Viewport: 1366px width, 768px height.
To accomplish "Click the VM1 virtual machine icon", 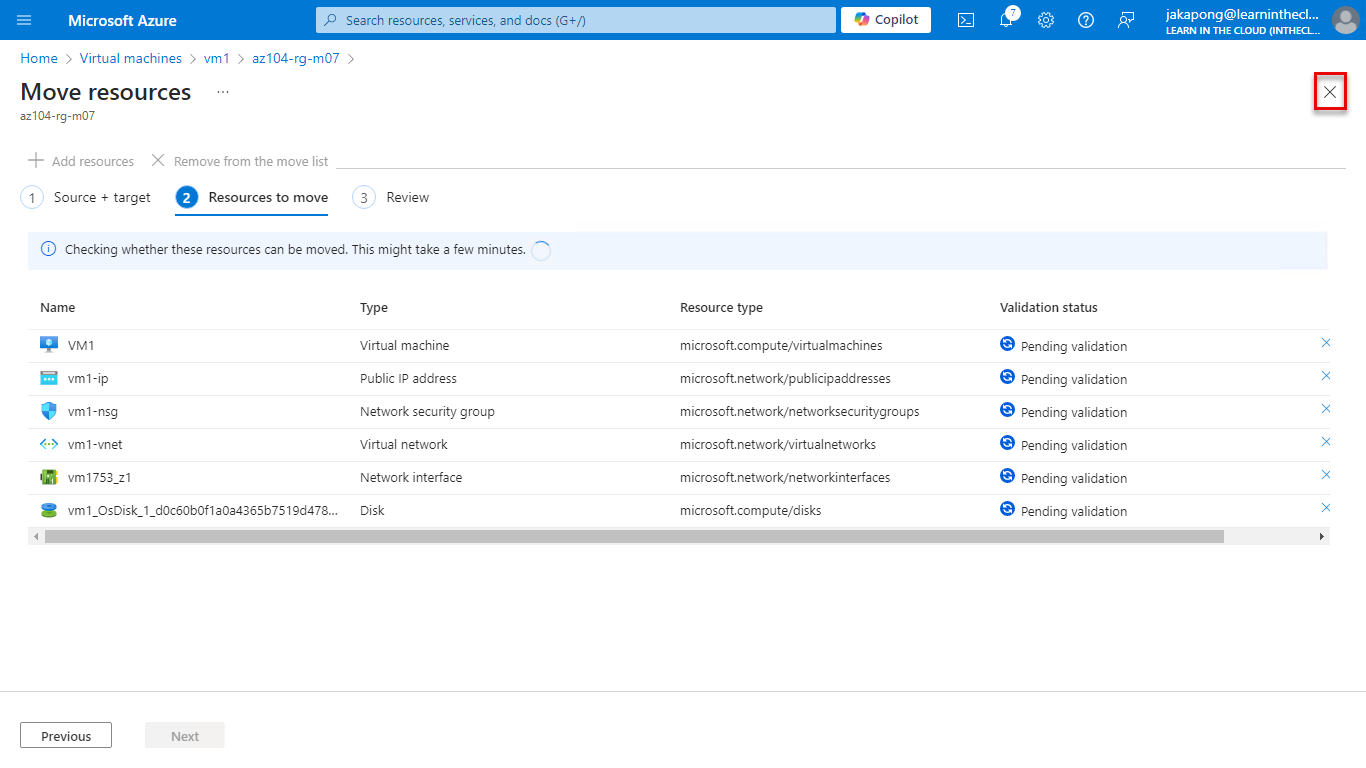I will (49, 345).
